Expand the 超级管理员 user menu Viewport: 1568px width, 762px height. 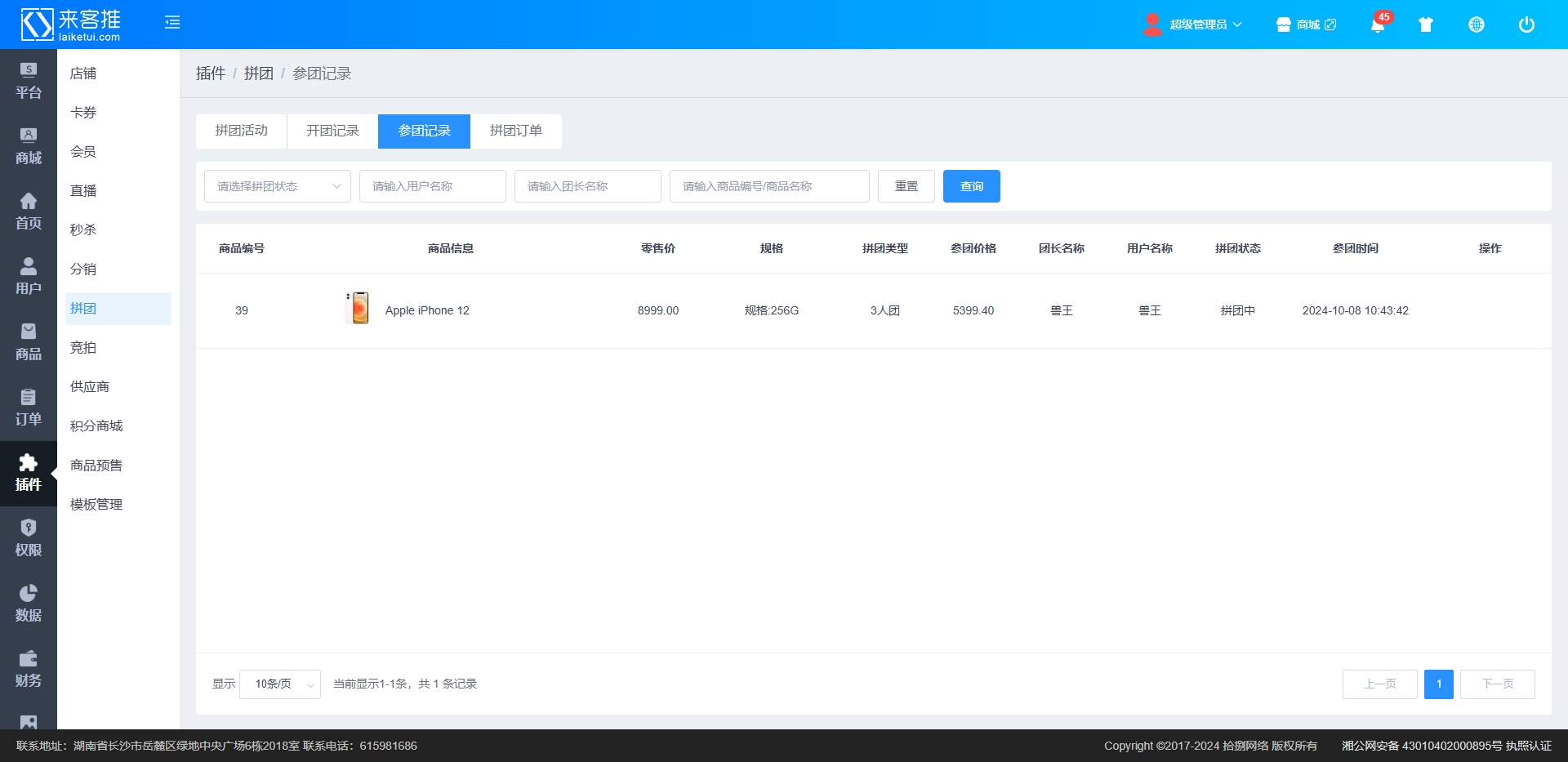tap(1193, 25)
